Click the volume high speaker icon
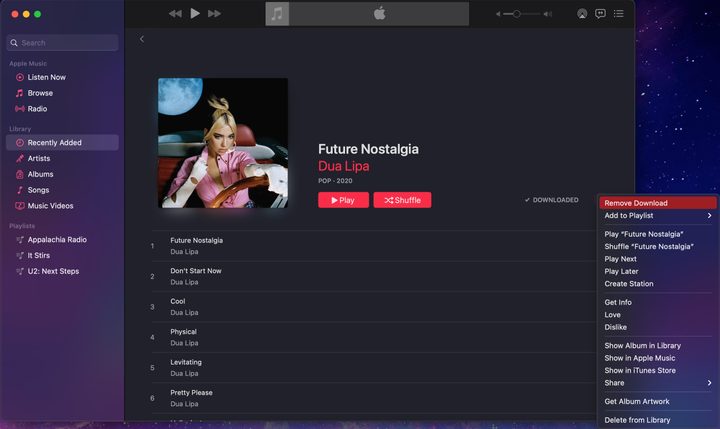The height and width of the screenshot is (429, 720). click(x=547, y=14)
